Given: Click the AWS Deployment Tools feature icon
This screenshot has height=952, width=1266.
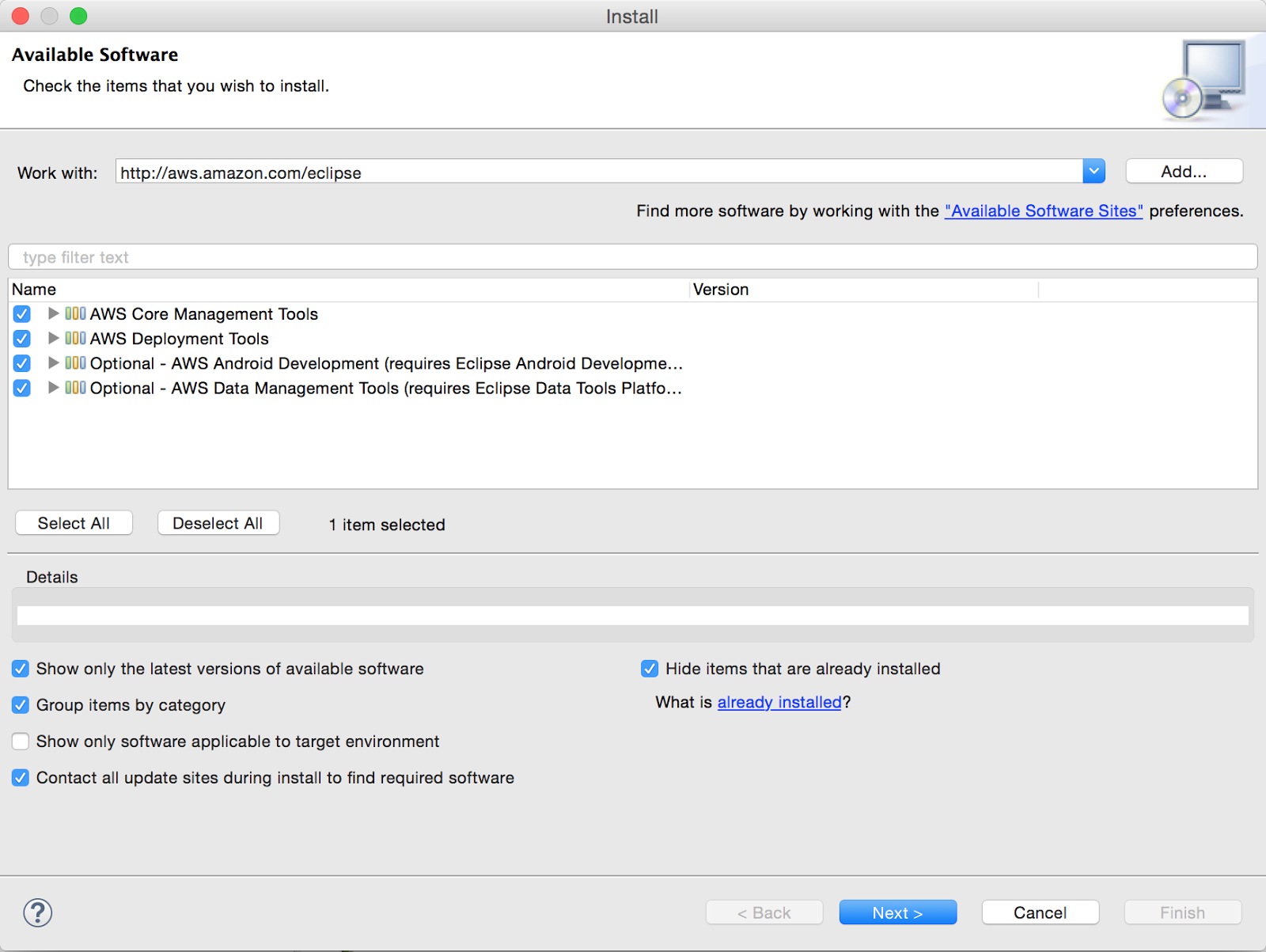Looking at the screenshot, I should 77,339.
